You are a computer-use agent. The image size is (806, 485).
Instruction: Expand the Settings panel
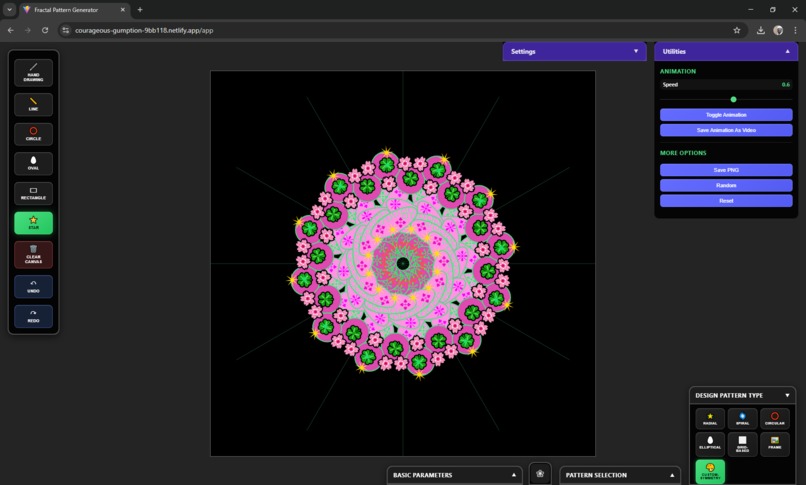pos(574,51)
